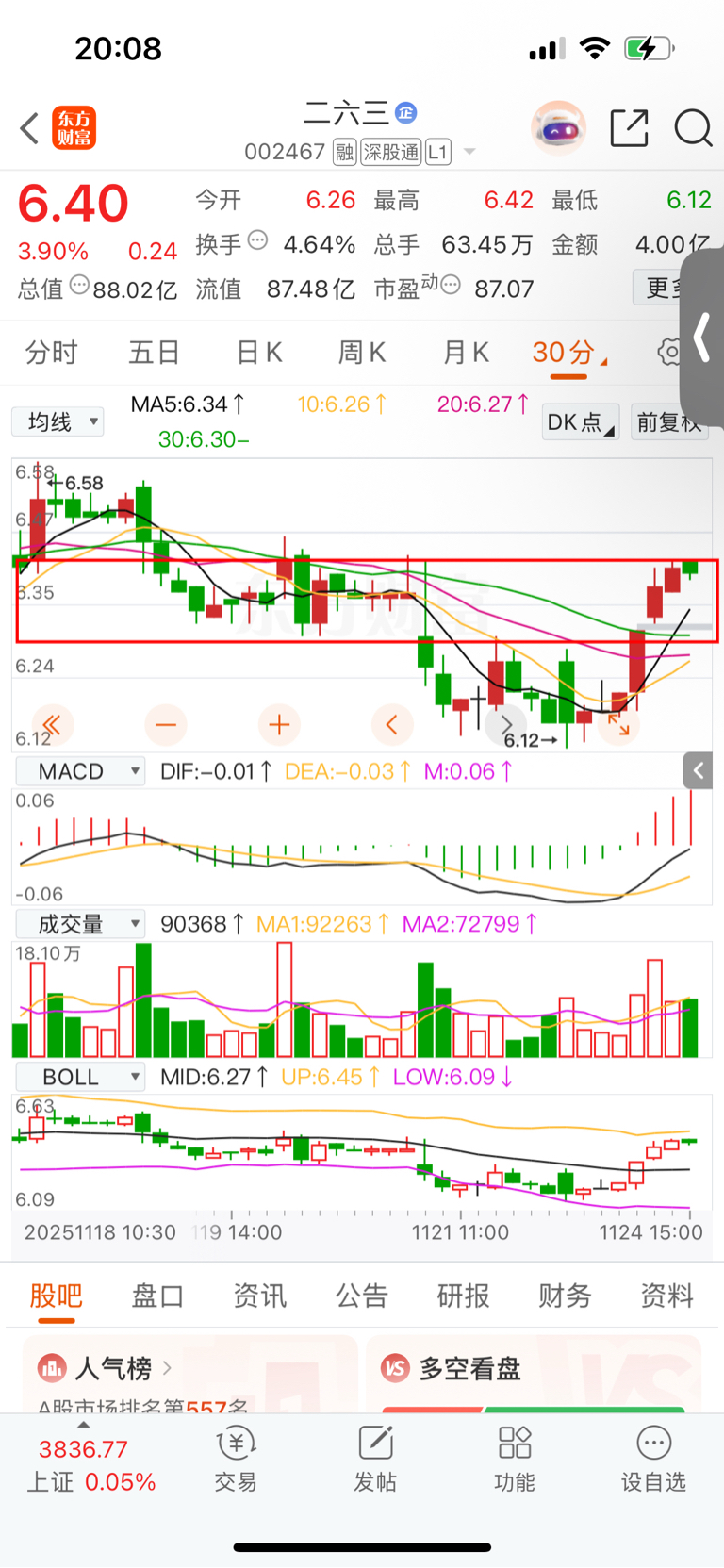Tap the back arrow icon
The width and height of the screenshot is (724, 1568).
pos(29,128)
